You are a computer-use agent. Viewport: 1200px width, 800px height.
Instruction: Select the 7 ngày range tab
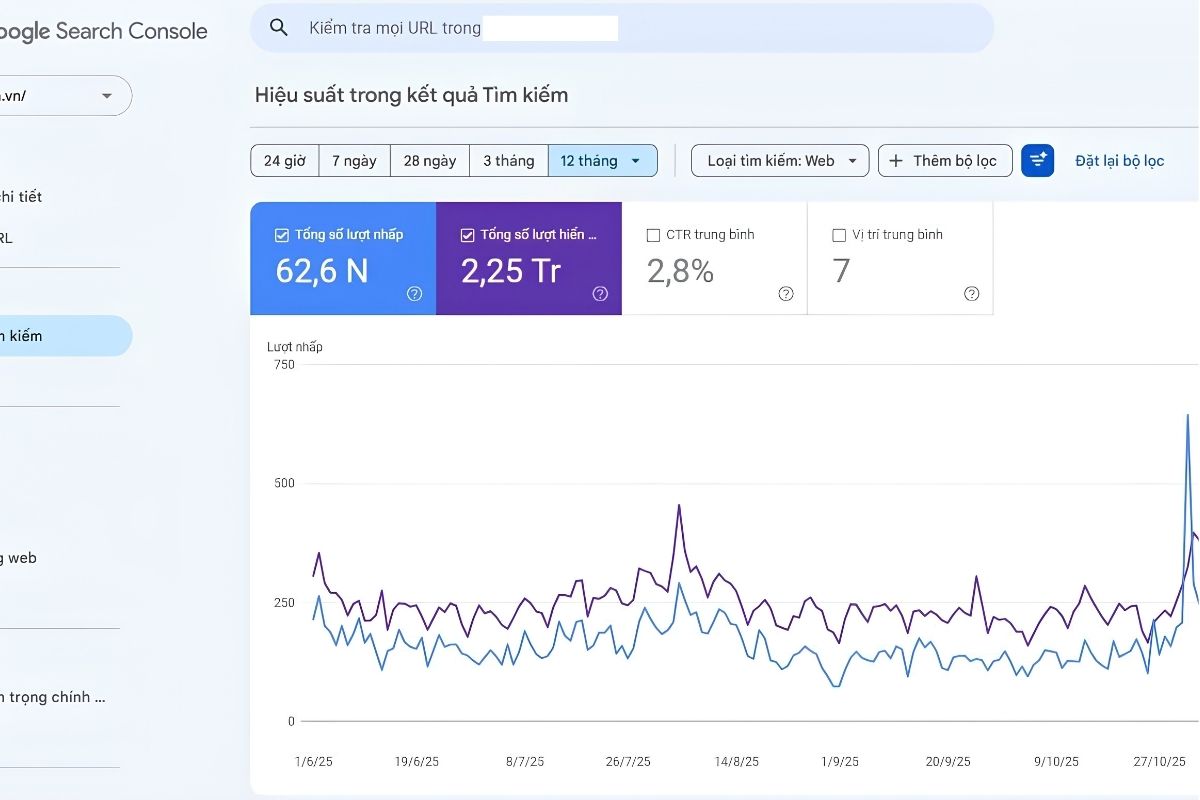(x=355, y=160)
